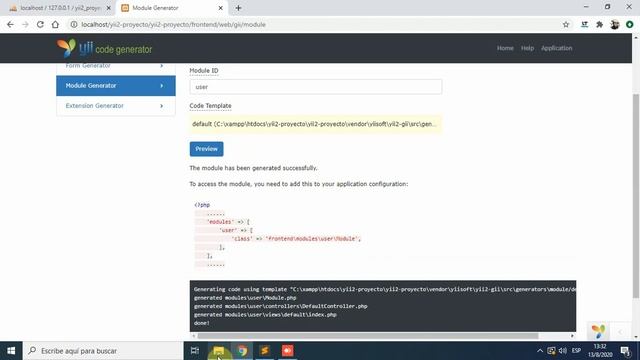Viewport: 640px width, 360px height.
Task: Collapse the Yii debug toolbar arrow
Action: coord(620,332)
